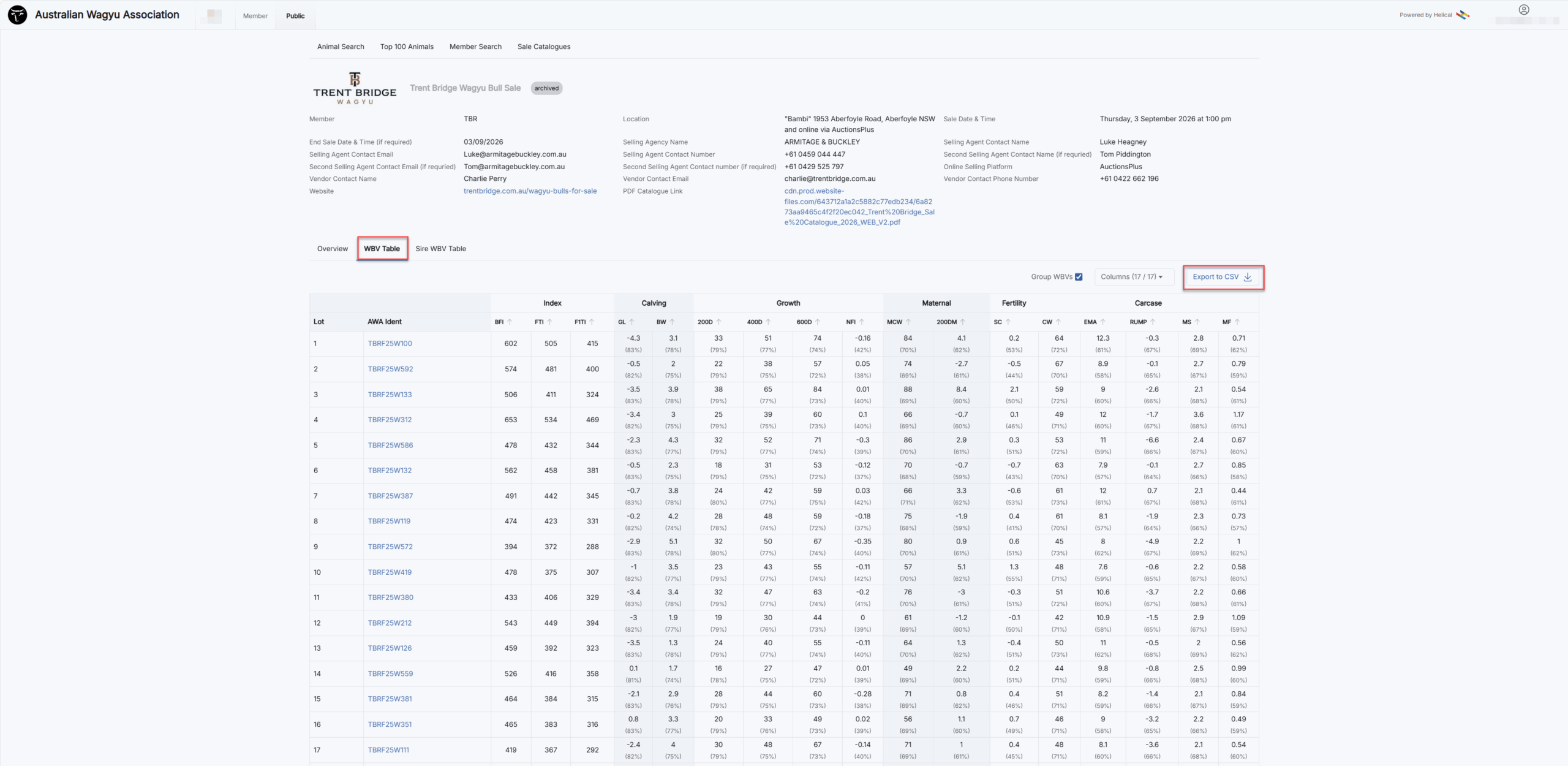Sort by FTI column arrow
Screen dimensions: 1568x766
(x=550, y=322)
